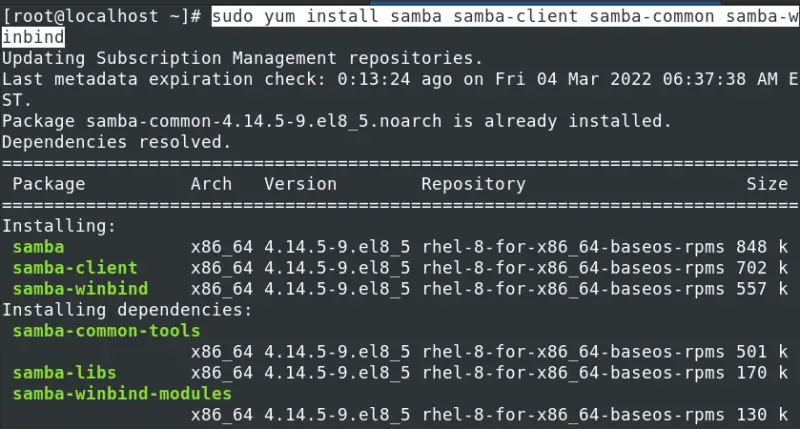Select the samba-client package name

point(75,268)
